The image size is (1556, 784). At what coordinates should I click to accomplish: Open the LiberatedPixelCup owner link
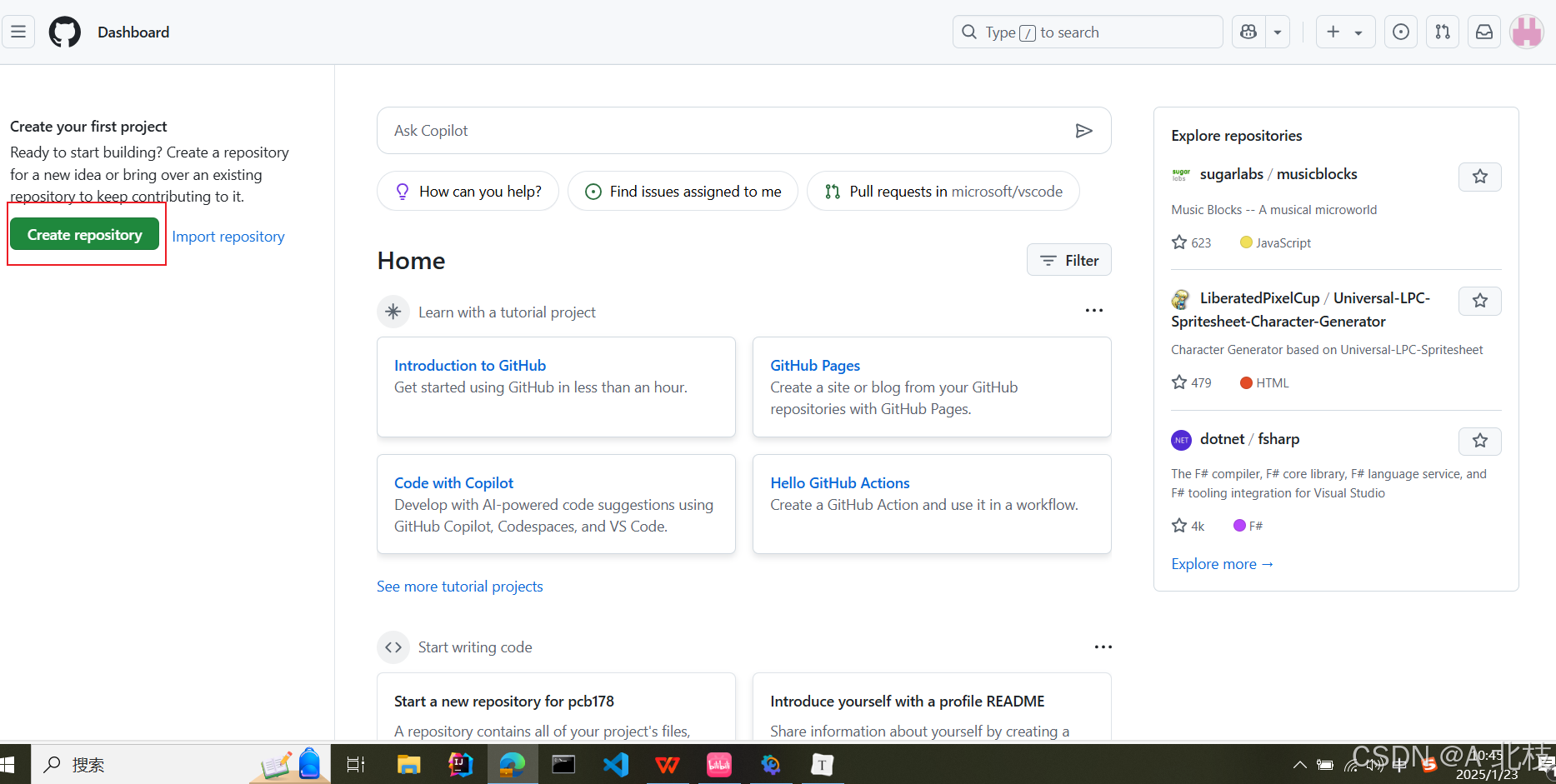tap(1260, 298)
